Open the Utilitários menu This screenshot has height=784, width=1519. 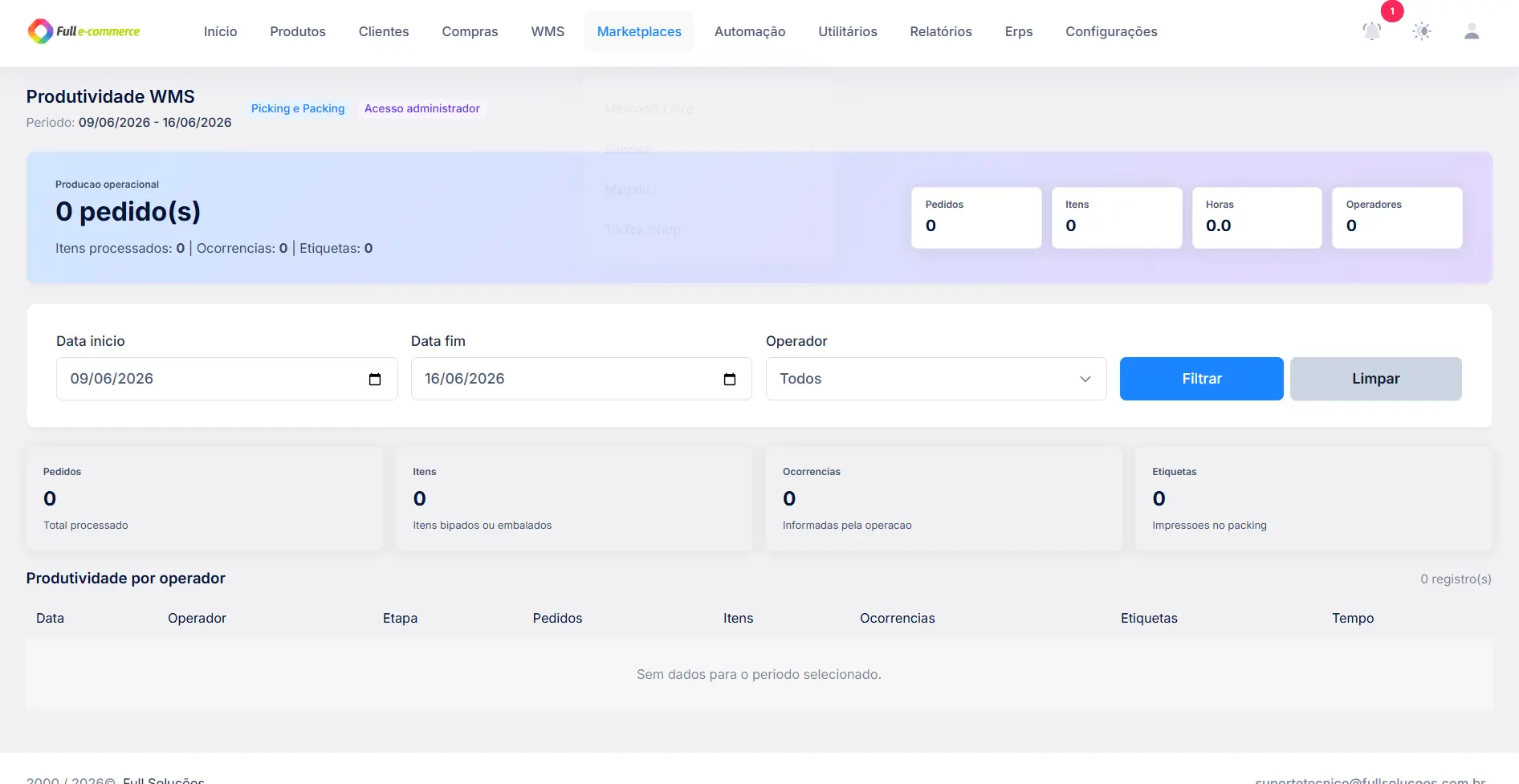tap(848, 31)
